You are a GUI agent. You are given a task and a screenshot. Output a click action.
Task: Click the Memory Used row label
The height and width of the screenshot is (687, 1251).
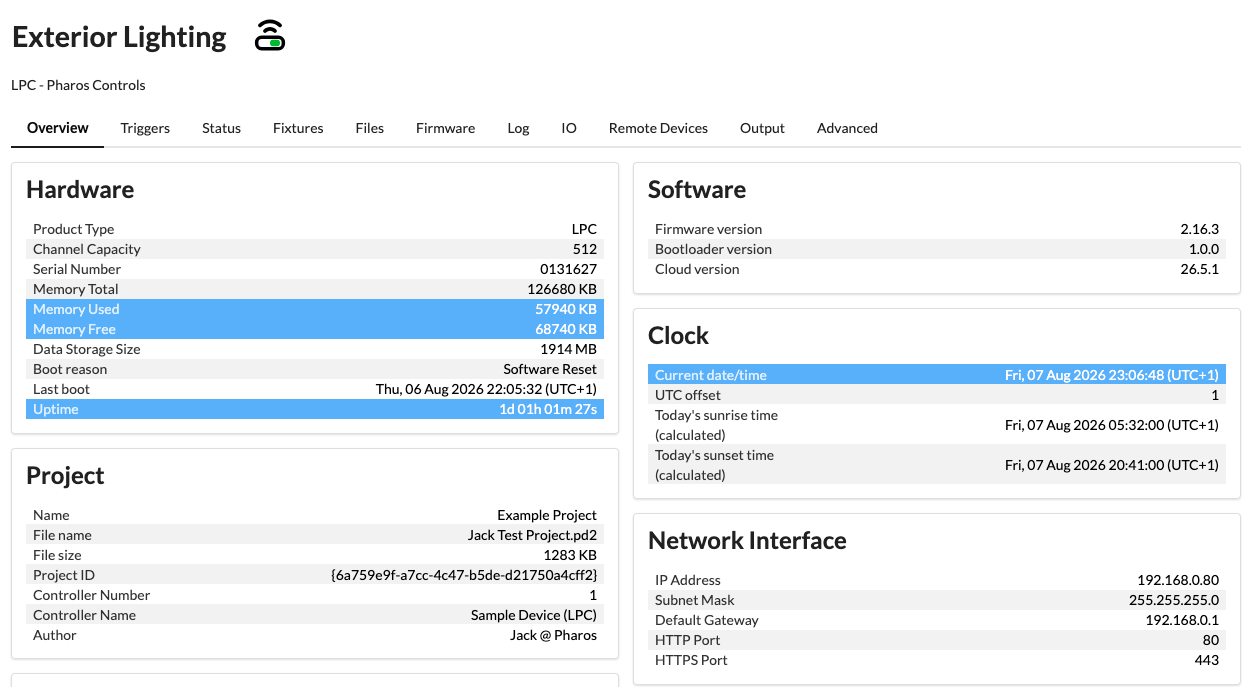coord(76,309)
